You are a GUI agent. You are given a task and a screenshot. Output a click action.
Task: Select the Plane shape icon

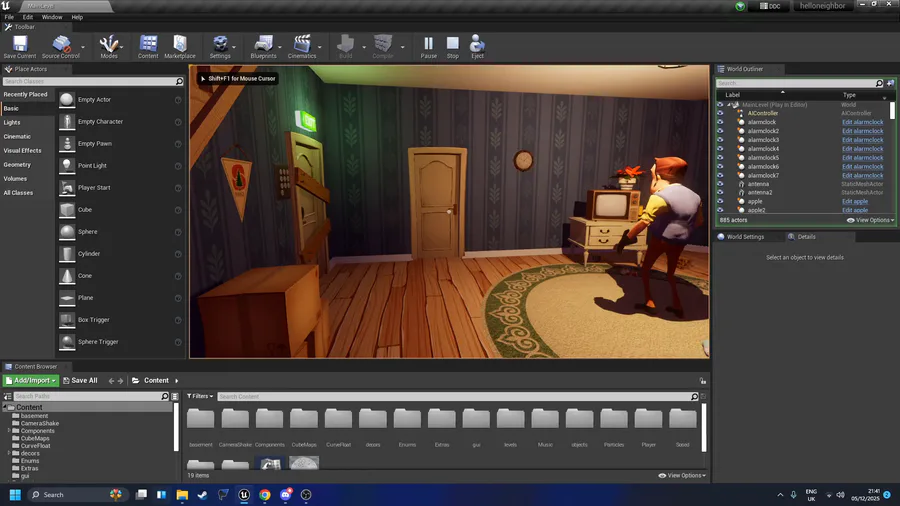(67, 298)
